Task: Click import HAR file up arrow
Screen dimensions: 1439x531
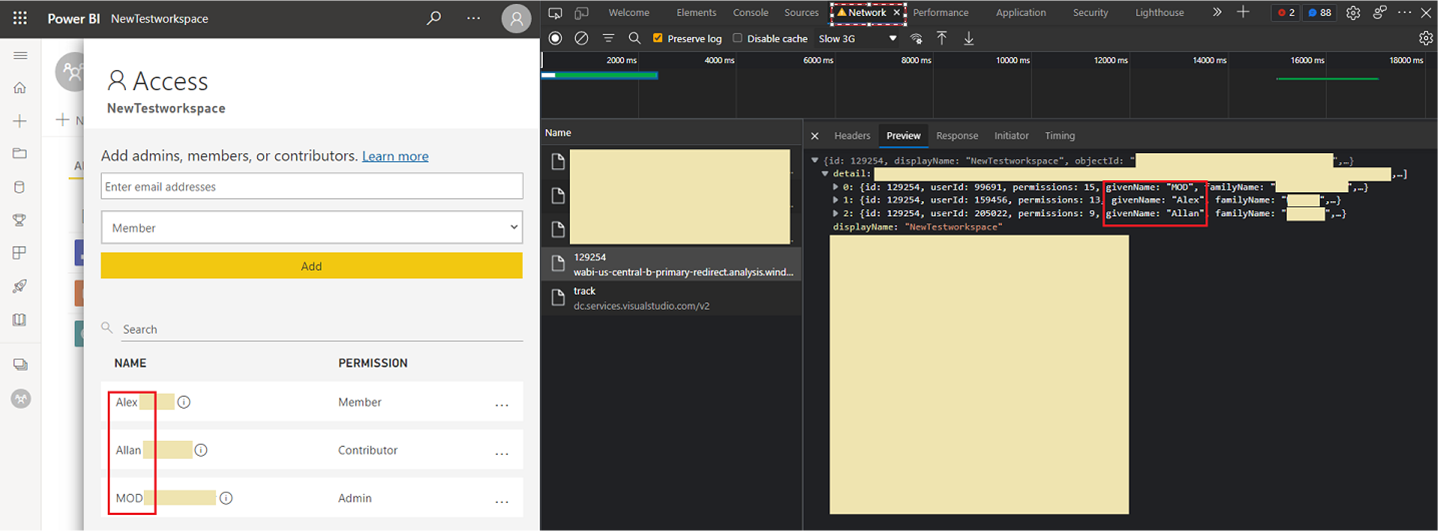Action: click(941, 38)
